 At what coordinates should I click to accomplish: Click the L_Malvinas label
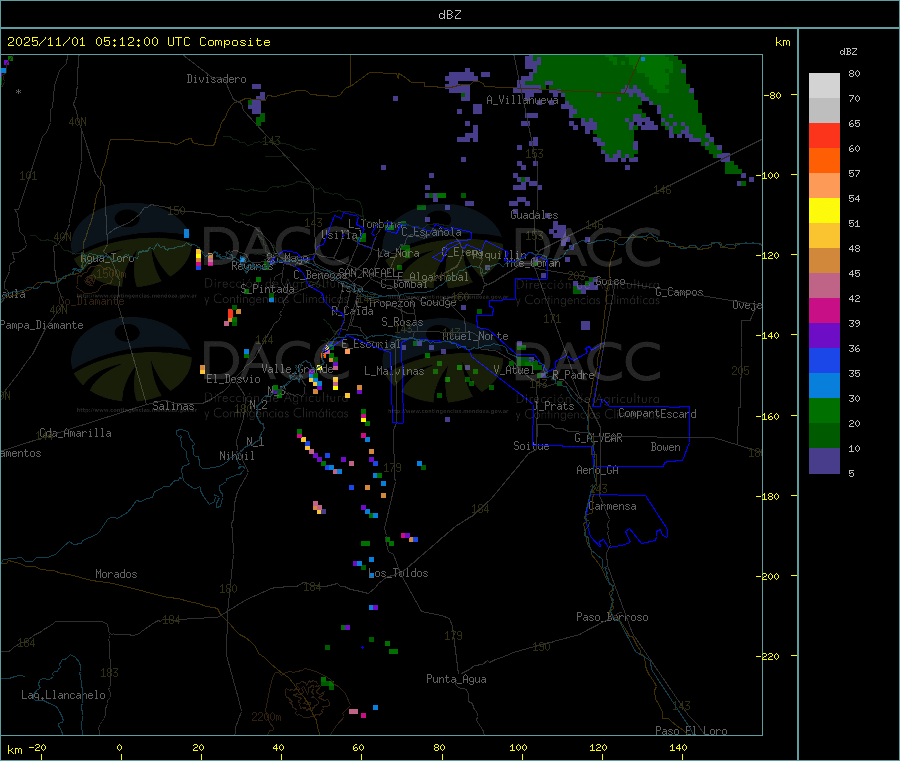tap(394, 371)
